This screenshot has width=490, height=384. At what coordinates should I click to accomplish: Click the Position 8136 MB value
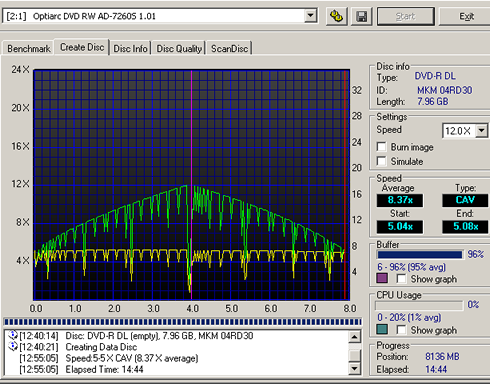[x=442, y=357]
